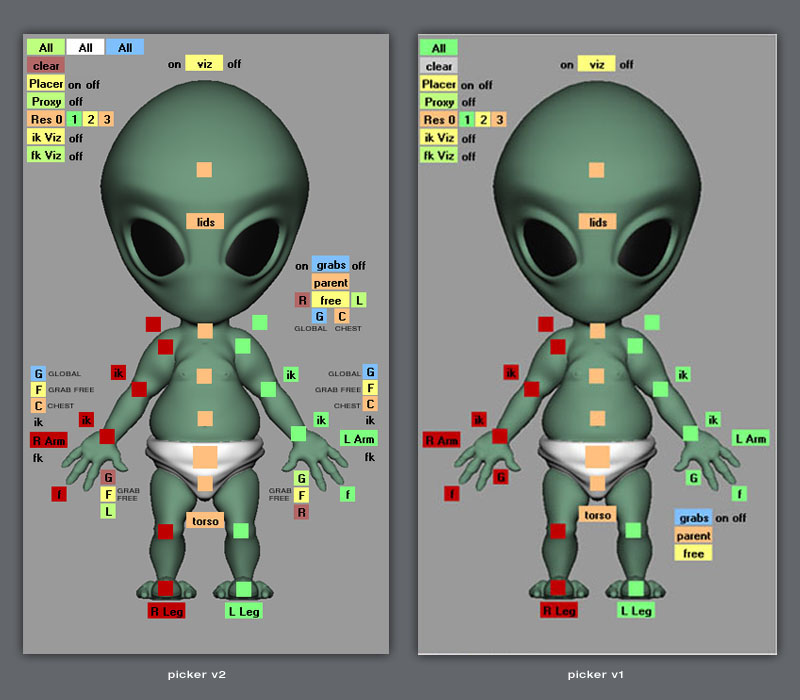Select the red right foot control in picker v2
The width and height of the screenshot is (800, 700).
click(165, 588)
